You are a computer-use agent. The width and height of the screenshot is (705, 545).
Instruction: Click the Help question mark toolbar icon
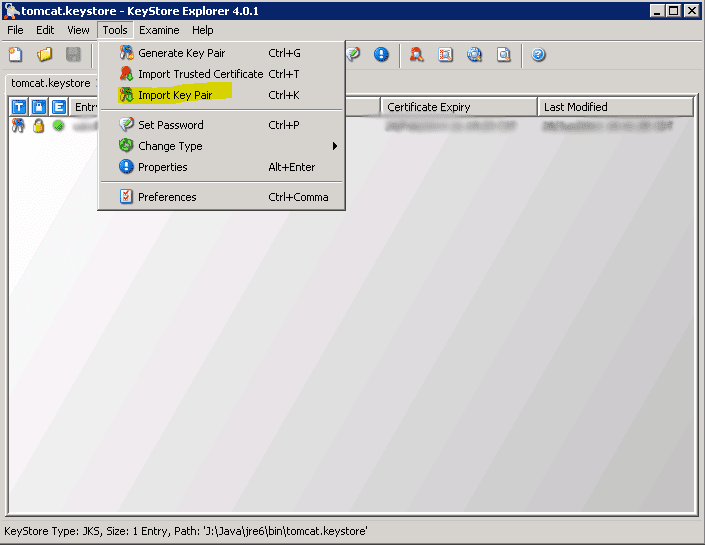538,54
